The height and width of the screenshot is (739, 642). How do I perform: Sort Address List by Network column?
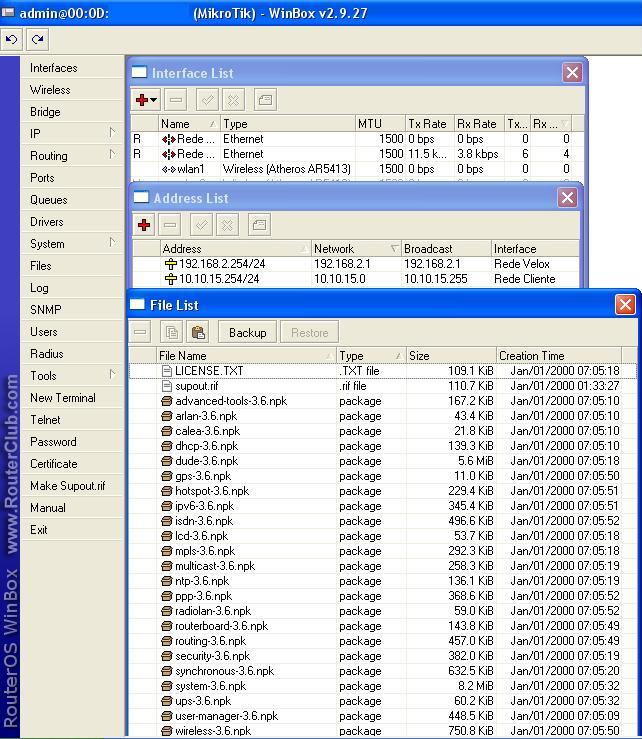[x=355, y=248]
